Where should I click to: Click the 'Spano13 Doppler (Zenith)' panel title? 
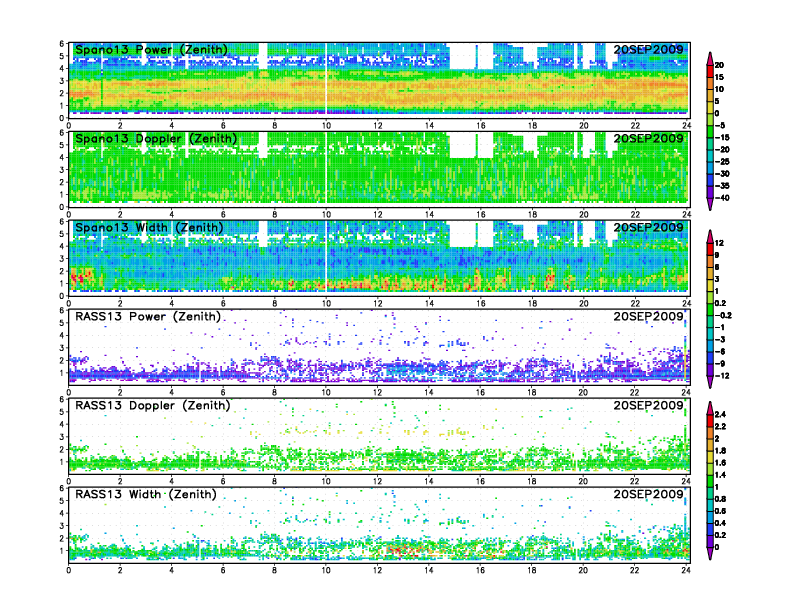pos(156,139)
